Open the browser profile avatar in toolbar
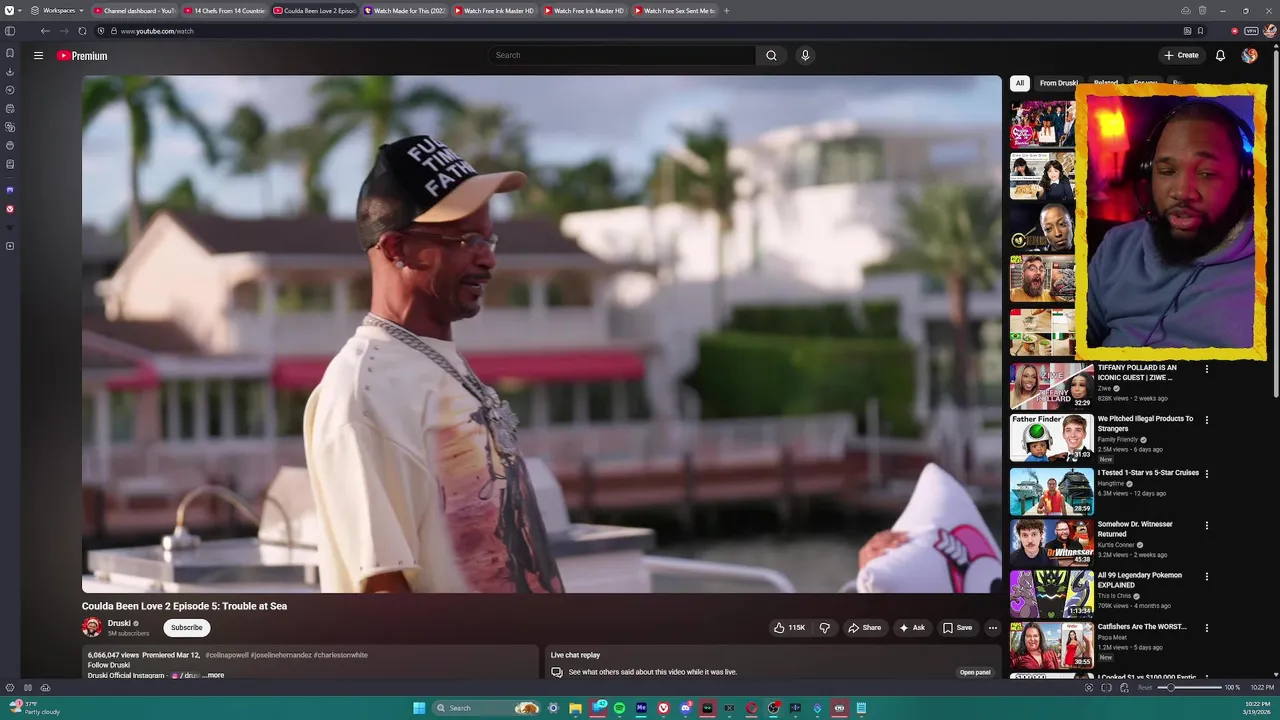 click(x=1270, y=31)
